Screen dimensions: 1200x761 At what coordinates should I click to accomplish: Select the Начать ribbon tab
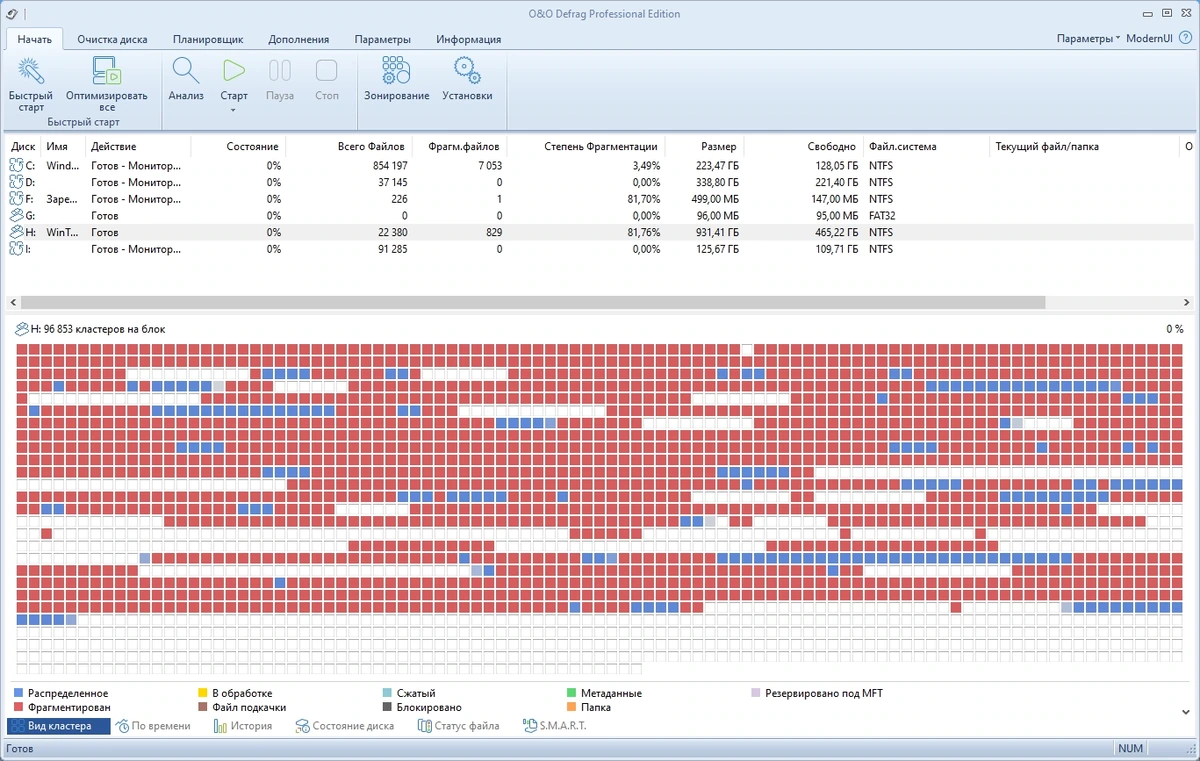tap(35, 39)
